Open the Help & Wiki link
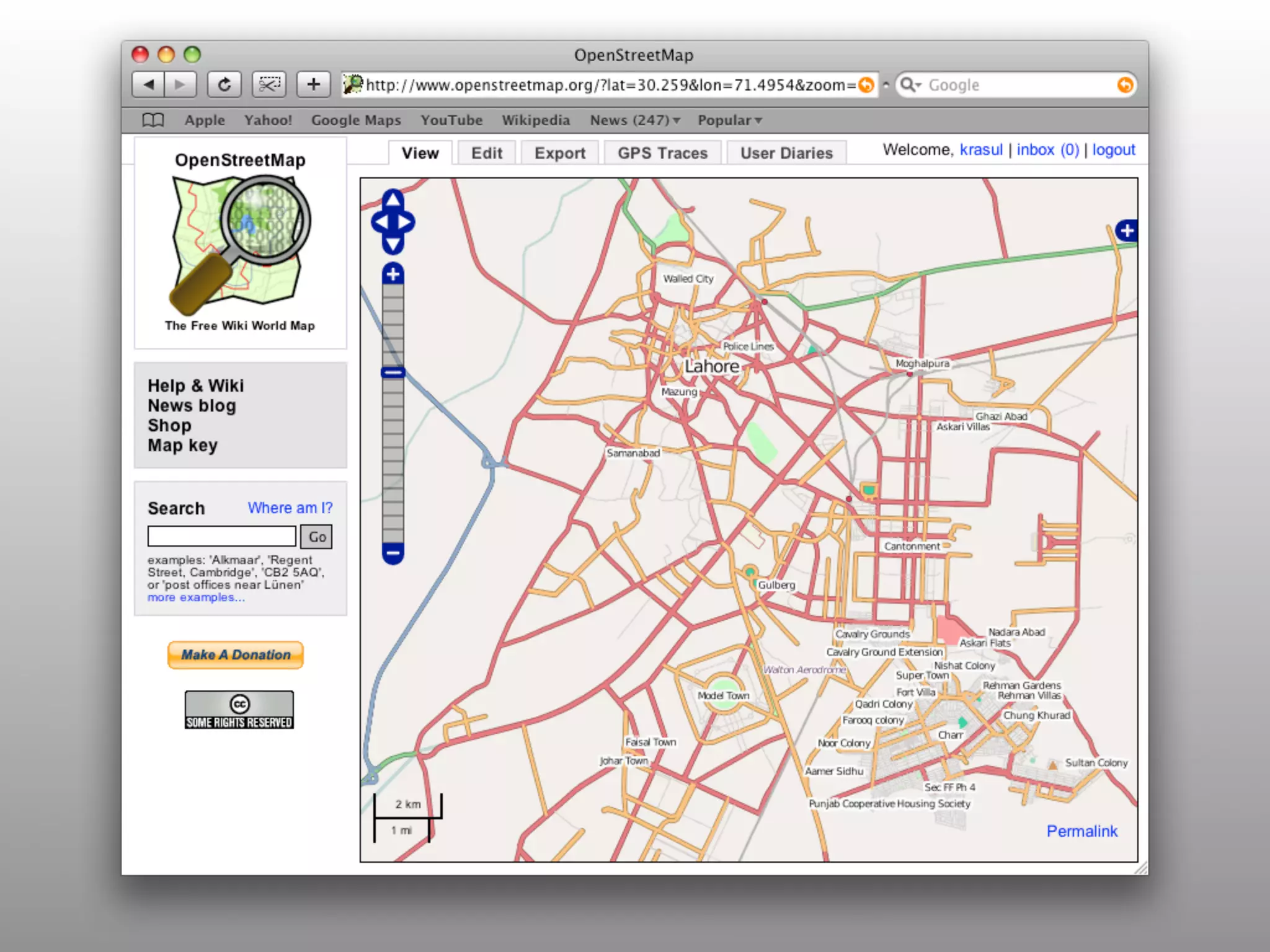Image resolution: width=1270 pixels, height=952 pixels. pos(196,386)
